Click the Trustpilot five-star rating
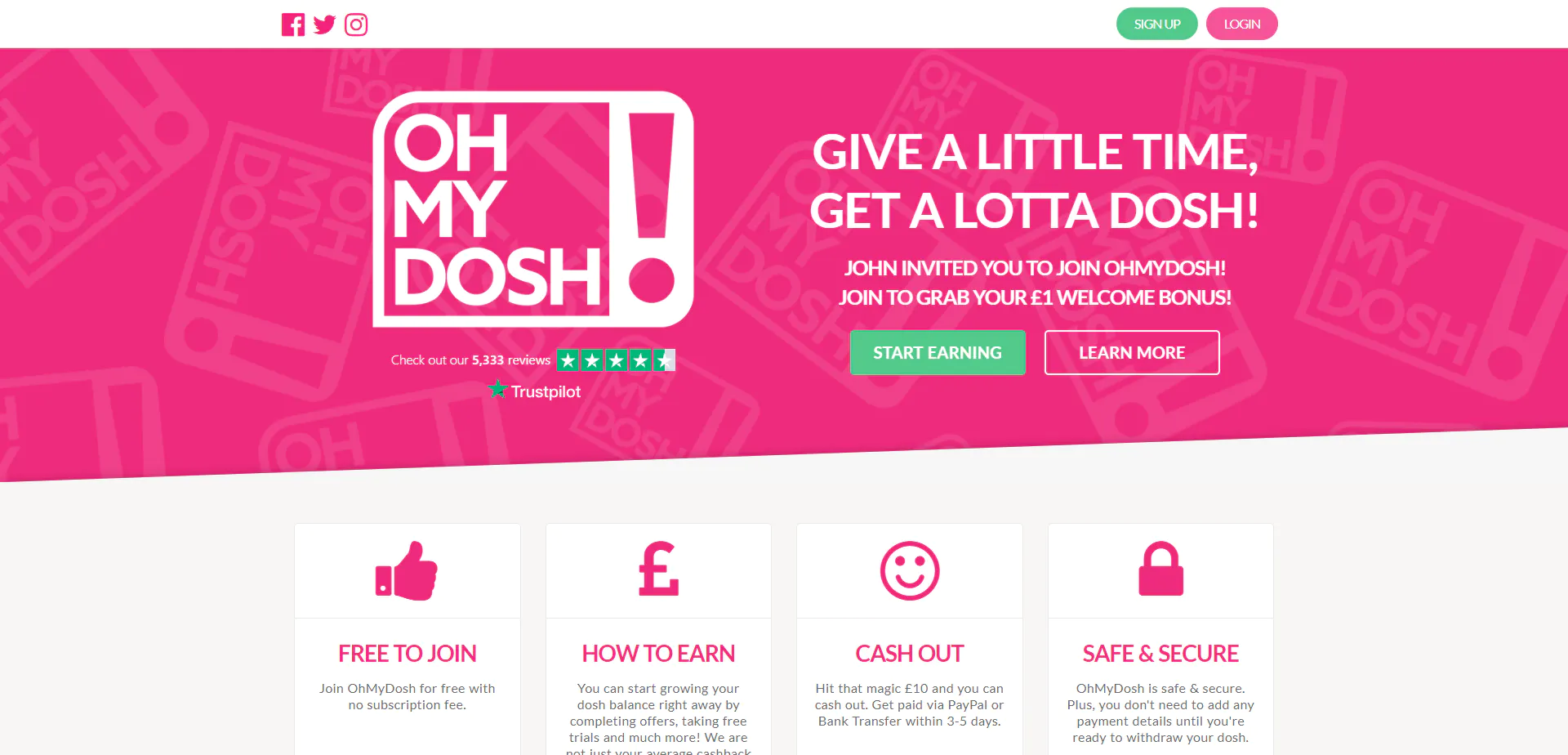This screenshot has height=755, width=1568. point(616,360)
